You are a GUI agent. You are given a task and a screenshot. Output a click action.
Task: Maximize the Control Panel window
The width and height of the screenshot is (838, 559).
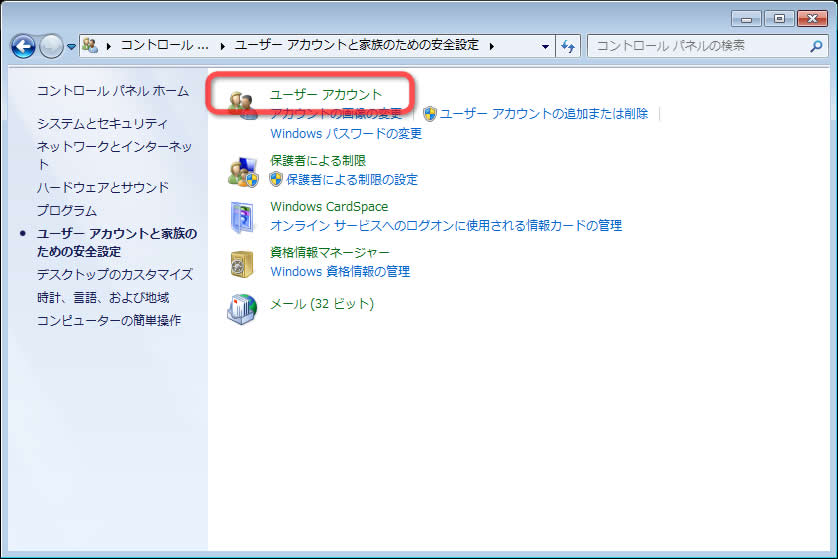(779, 19)
